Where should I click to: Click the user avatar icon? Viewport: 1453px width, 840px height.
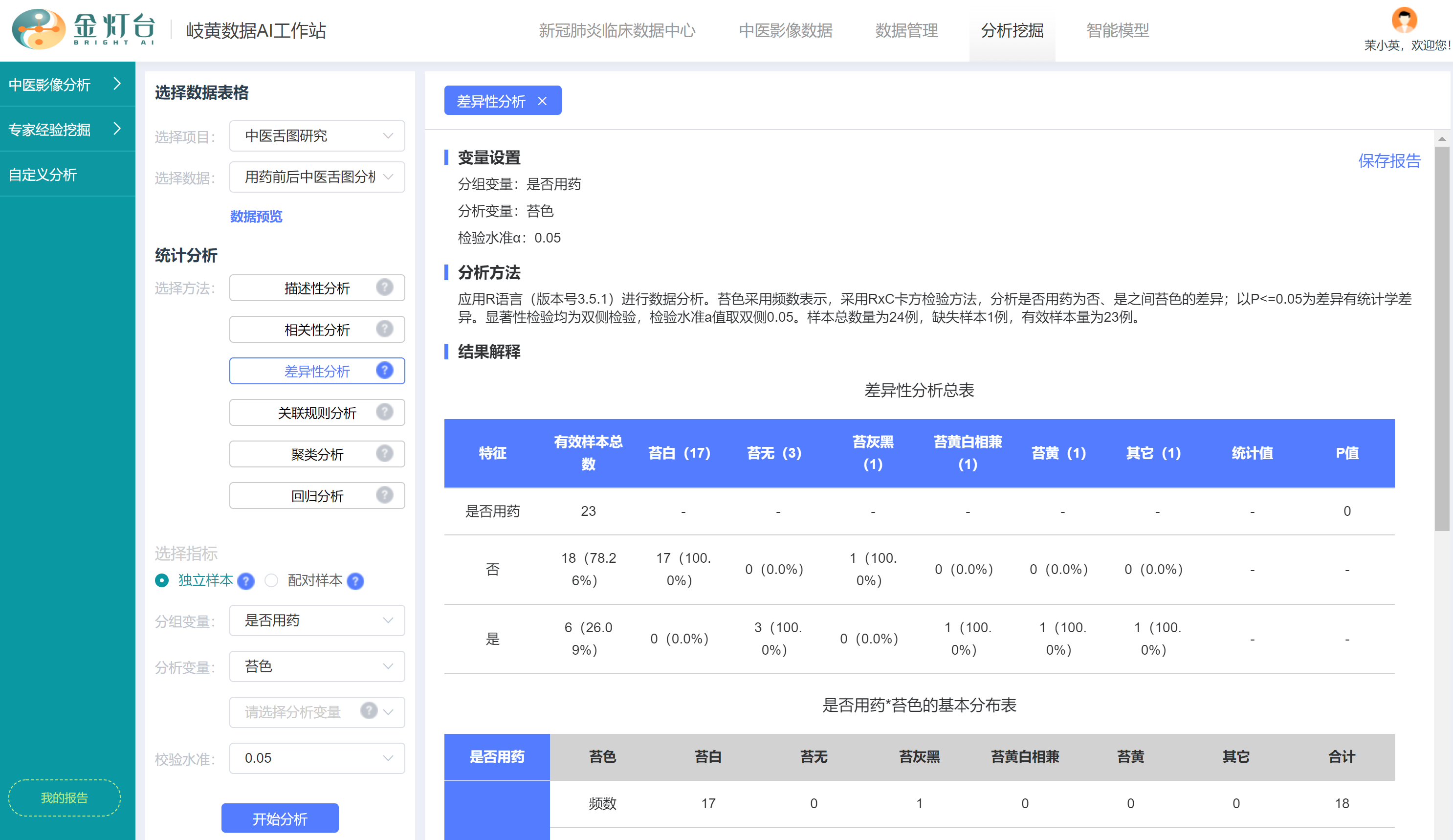1404,20
